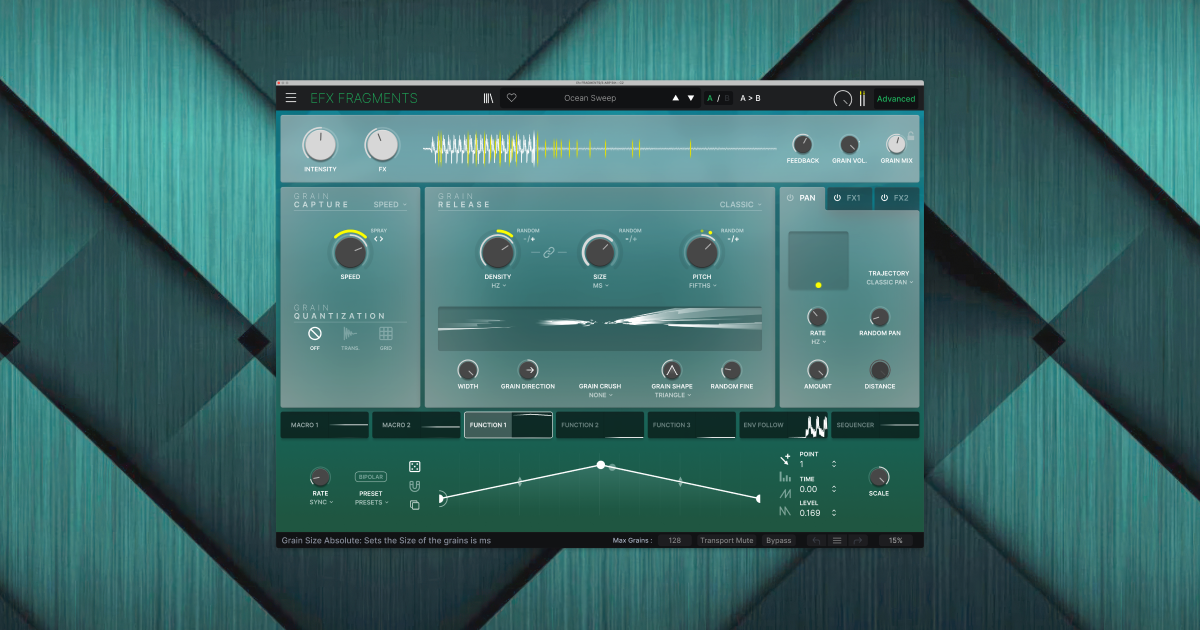1200x630 pixels.
Task: Favorite the Ocean Sweep preset via the heart icon
Action: pos(512,98)
